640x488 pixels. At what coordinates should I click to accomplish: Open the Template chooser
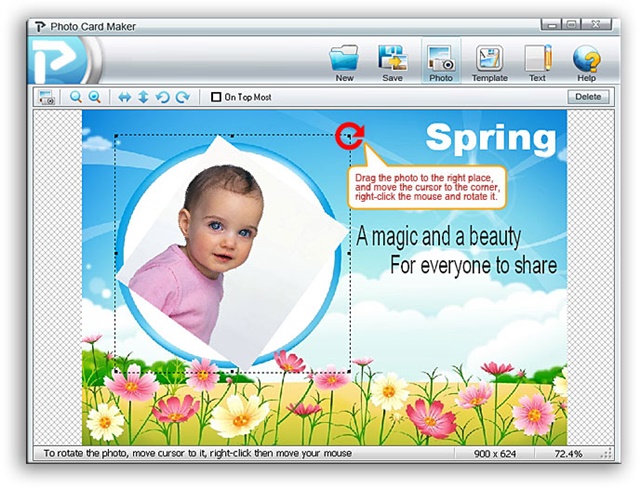tap(489, 59)
